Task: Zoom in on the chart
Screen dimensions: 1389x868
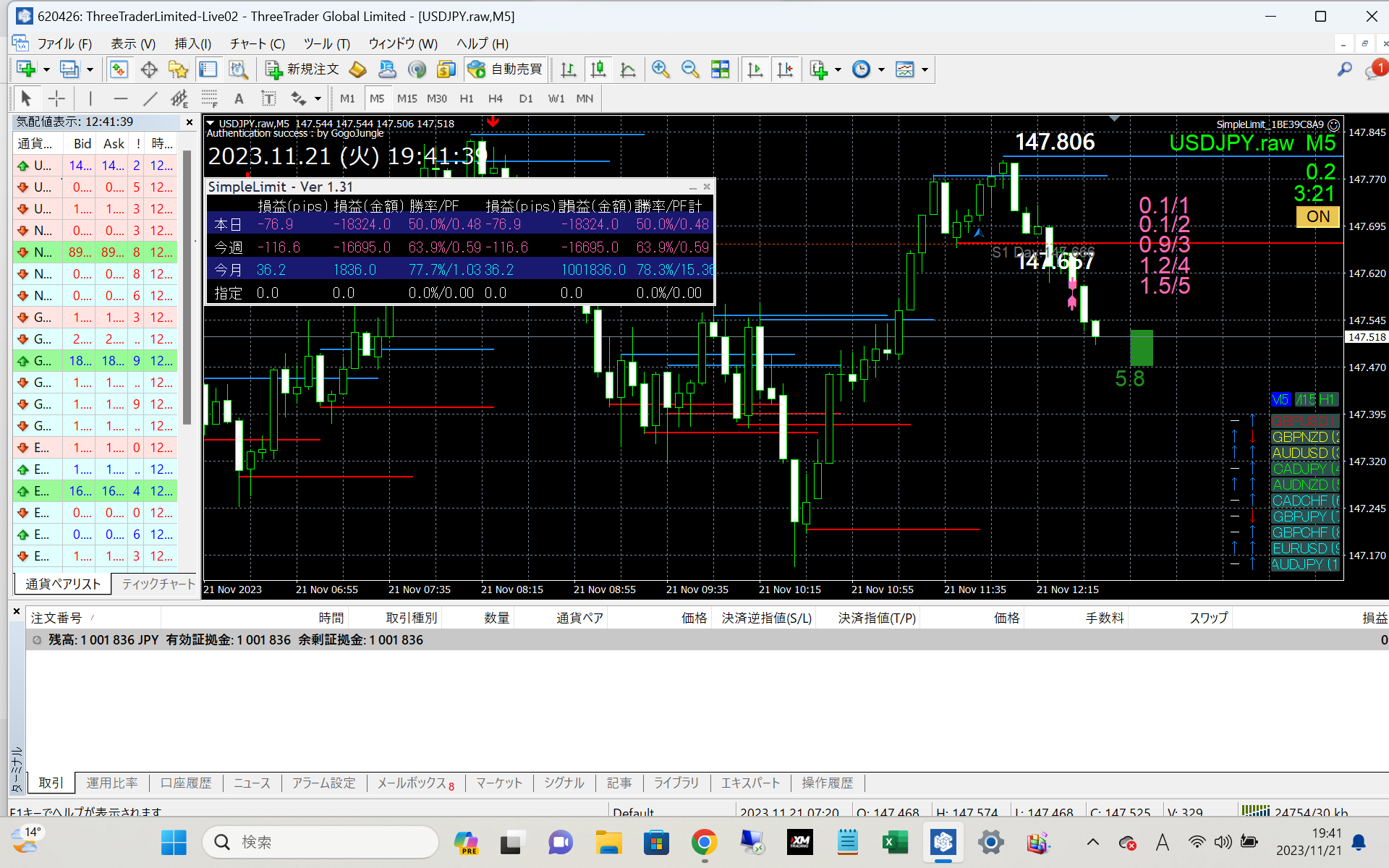Action: coord(660,69)
